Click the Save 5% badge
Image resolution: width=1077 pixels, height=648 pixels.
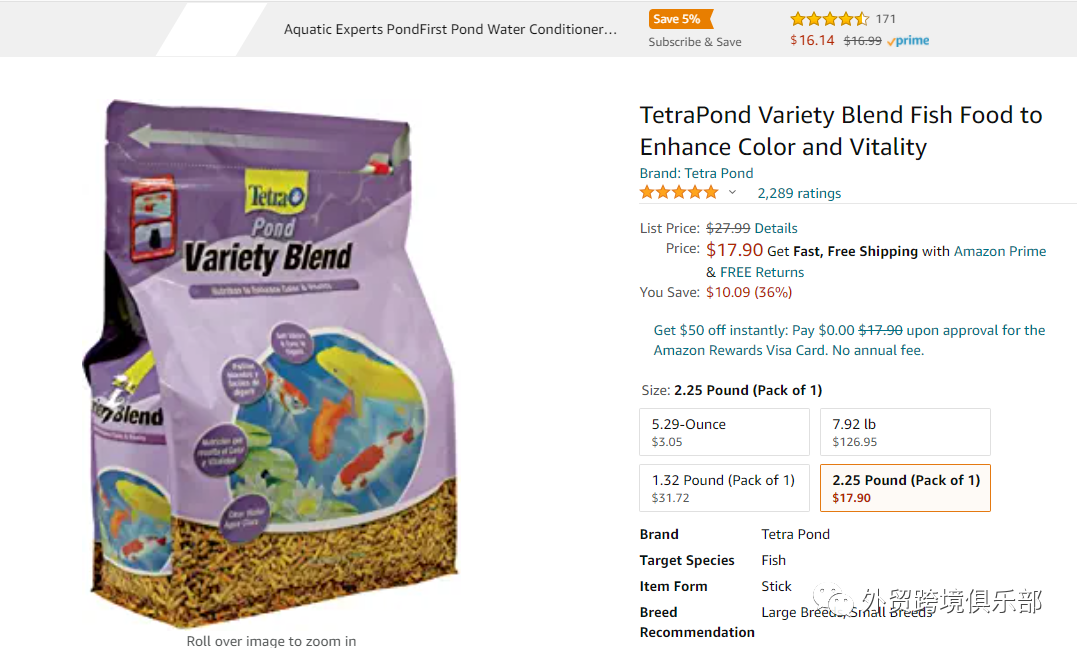(680, 19)
